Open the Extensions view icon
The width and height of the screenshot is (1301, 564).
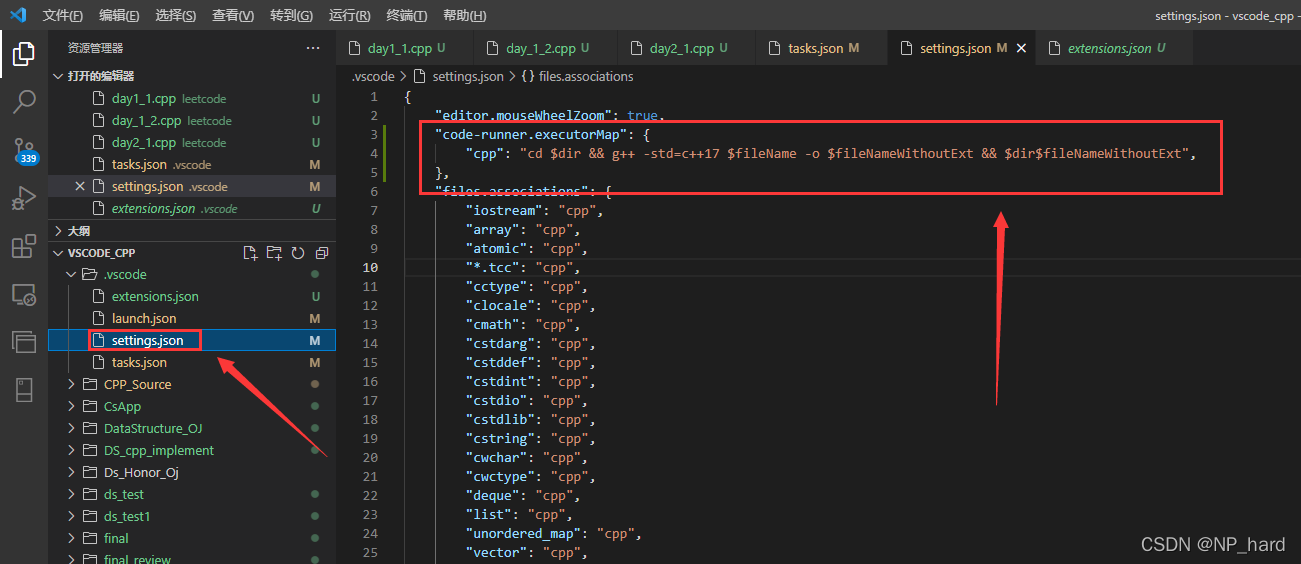(x=24, y=247)
